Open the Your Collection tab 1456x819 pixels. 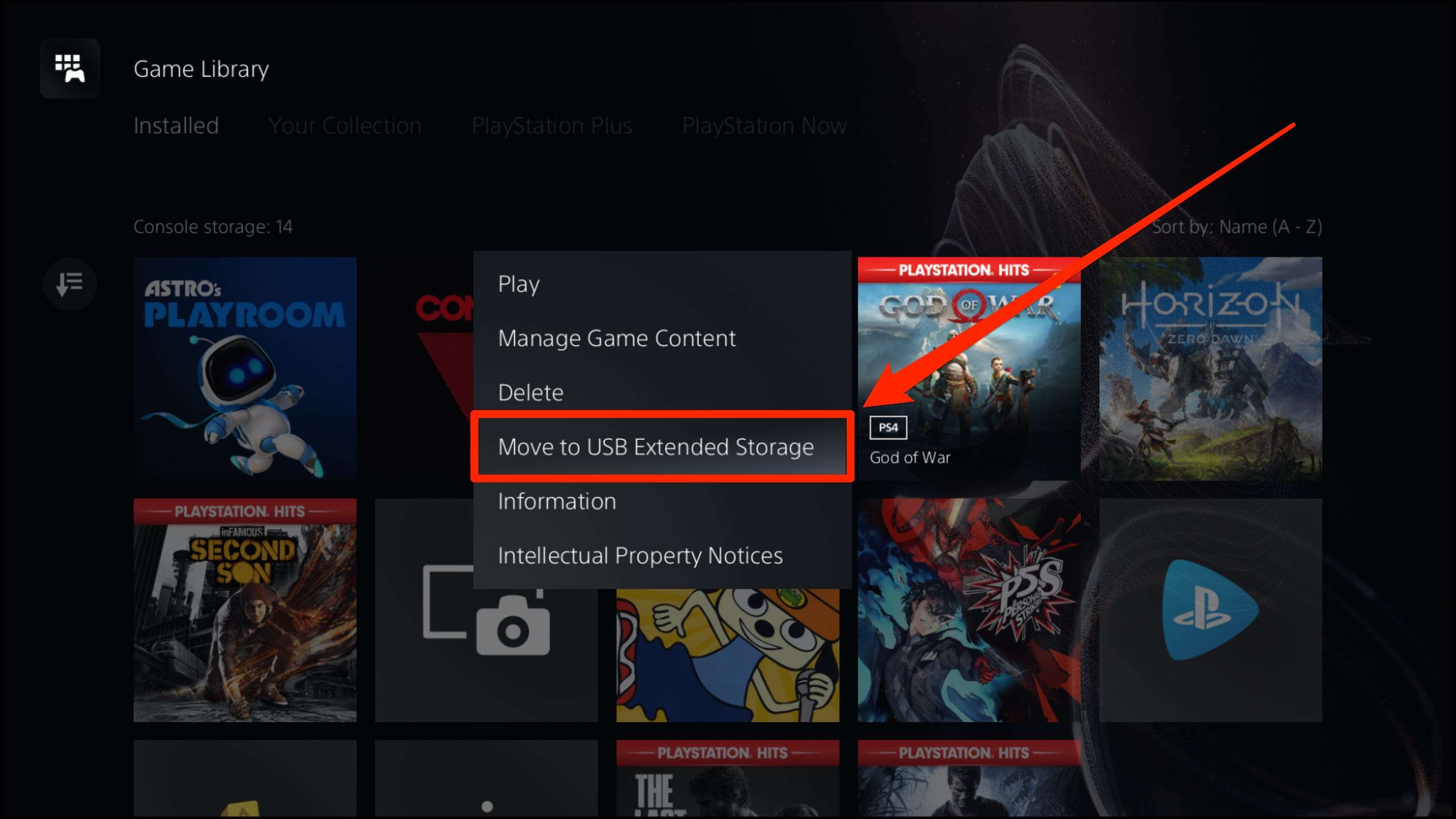pyautogui.click(x=343, y=125)
